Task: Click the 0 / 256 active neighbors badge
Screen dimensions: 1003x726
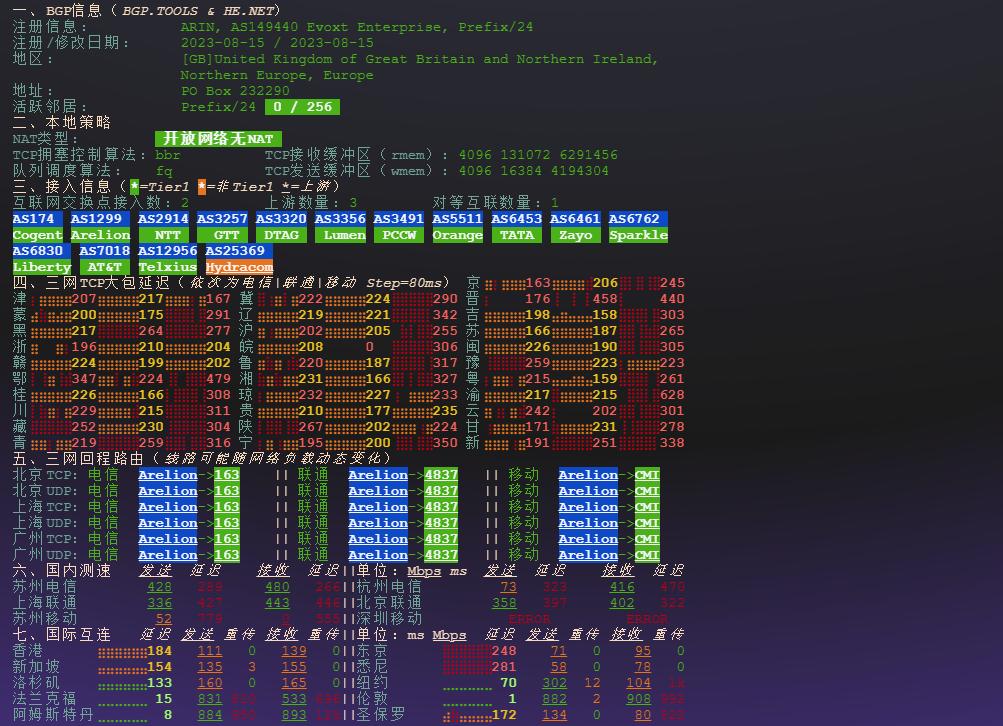Action: pyautogui.click(x=302, y=107)
